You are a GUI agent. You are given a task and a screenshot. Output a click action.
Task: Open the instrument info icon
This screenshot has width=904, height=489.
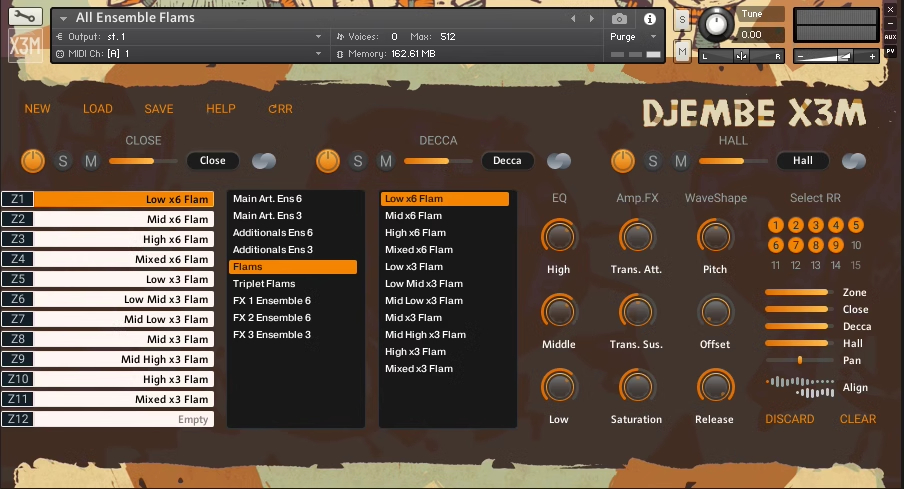click(x=650, y=19)
